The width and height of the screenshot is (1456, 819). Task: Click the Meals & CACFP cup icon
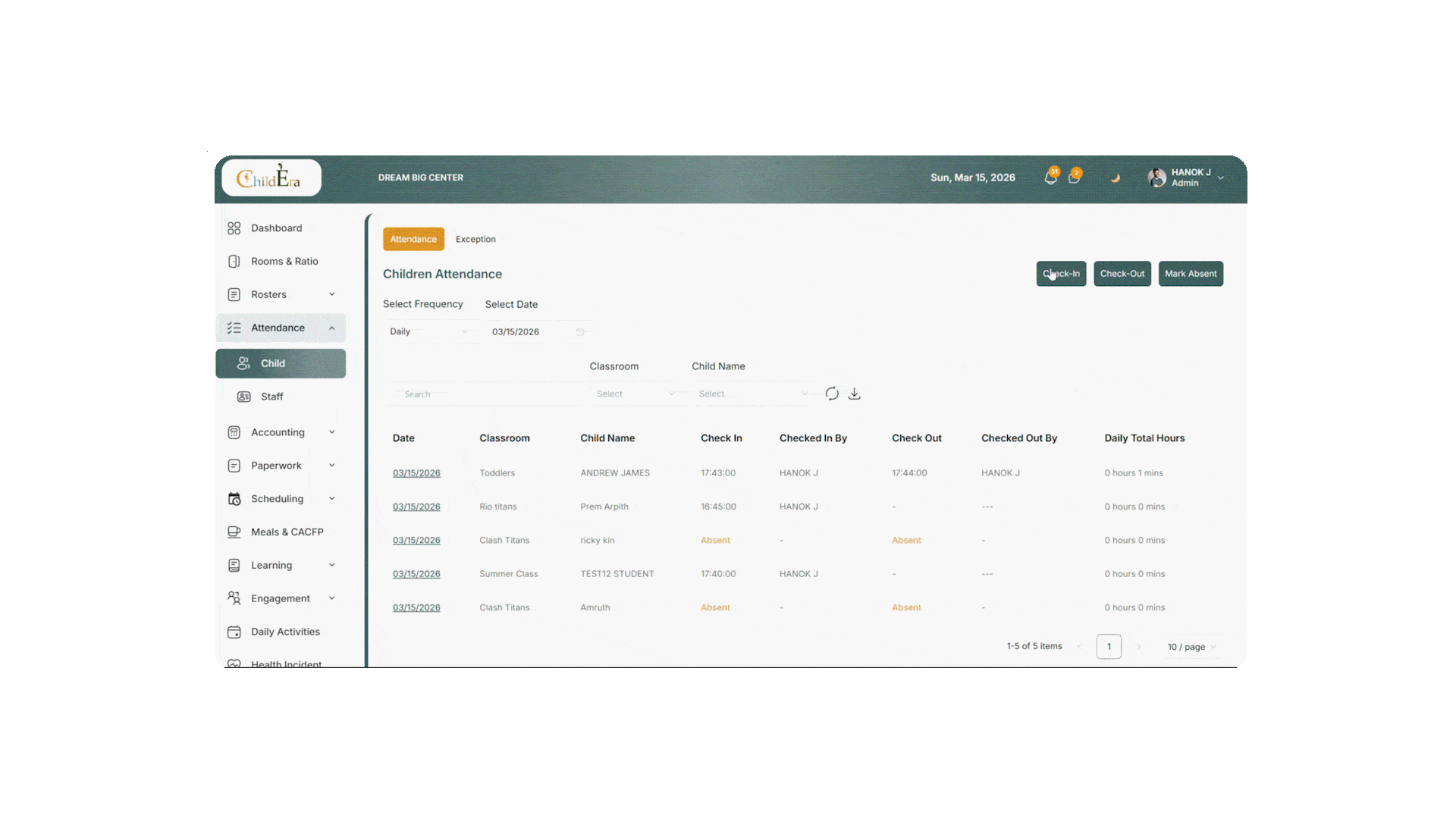pos(234,532)
